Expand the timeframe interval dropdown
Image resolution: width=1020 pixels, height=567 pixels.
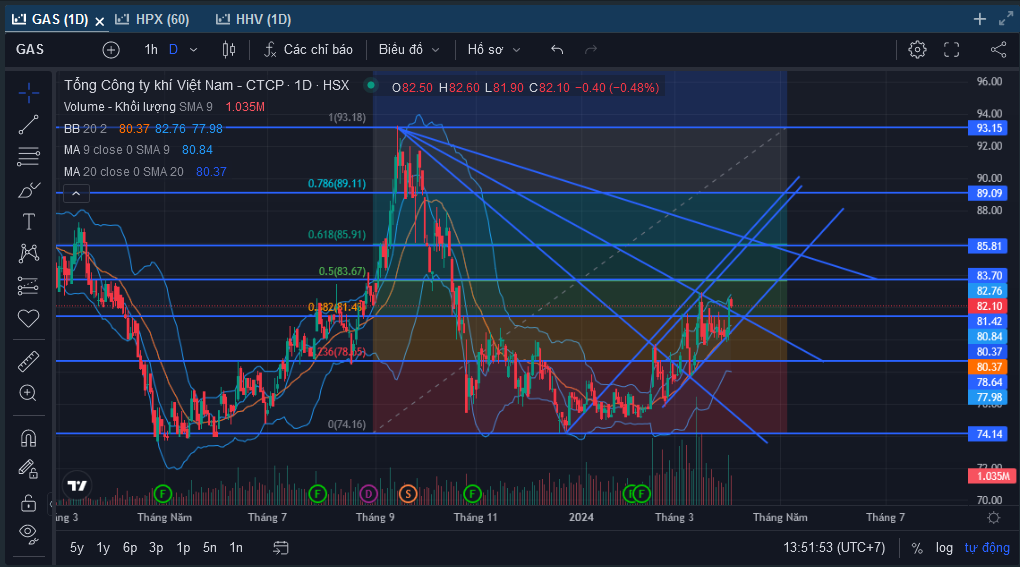click(x=193, y=49)
